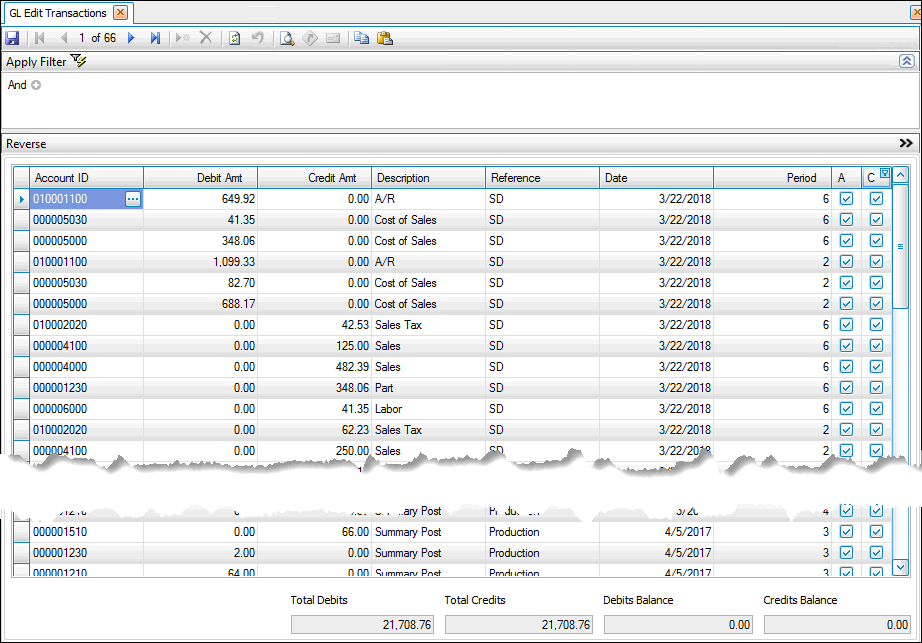Click the Account ID ellipsis lookup button
This screenshot has width=922, height=643.
click(x=133, y=199)
